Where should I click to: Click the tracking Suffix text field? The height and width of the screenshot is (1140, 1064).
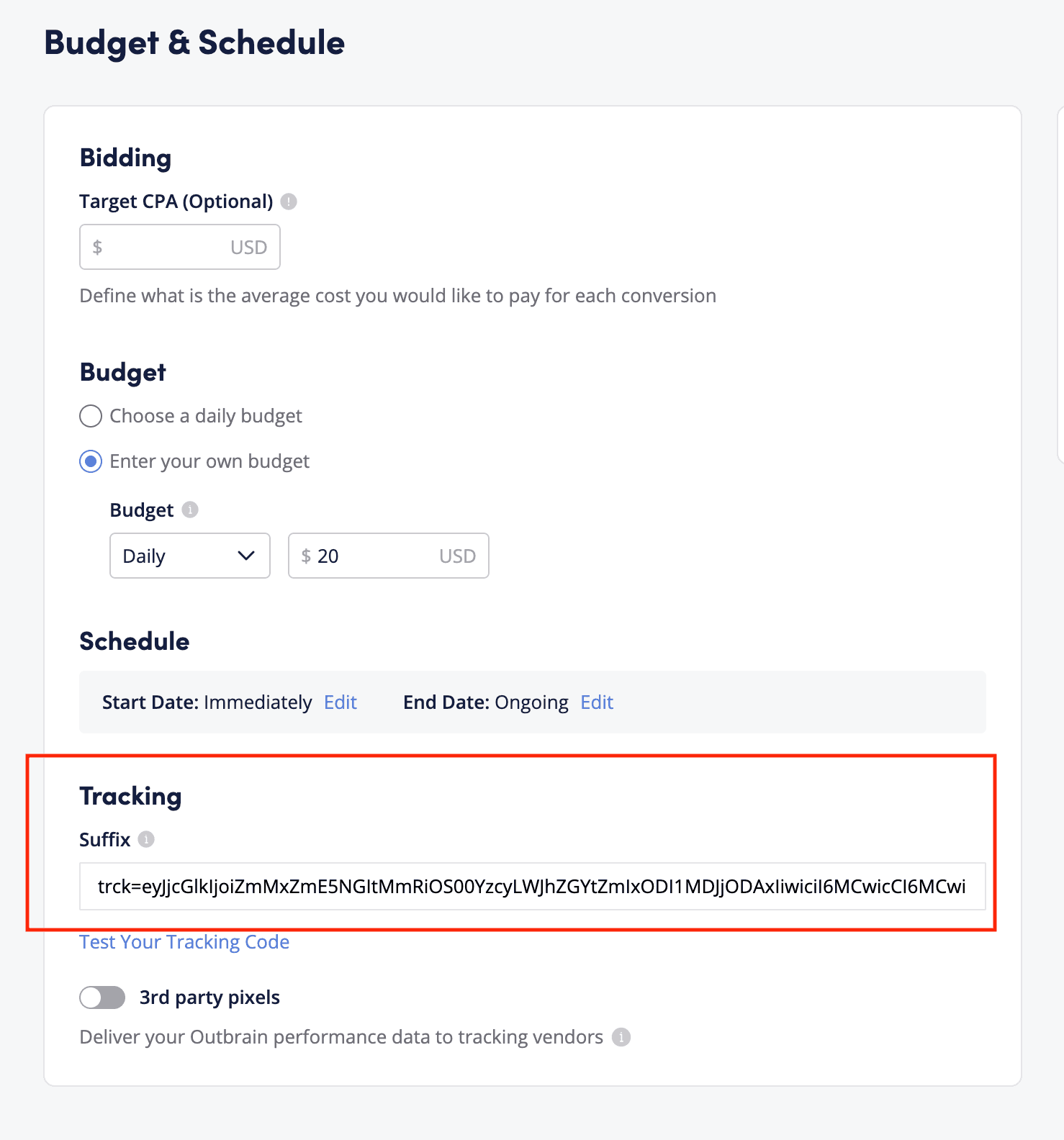pyautogui.click(x=533, y=886)
